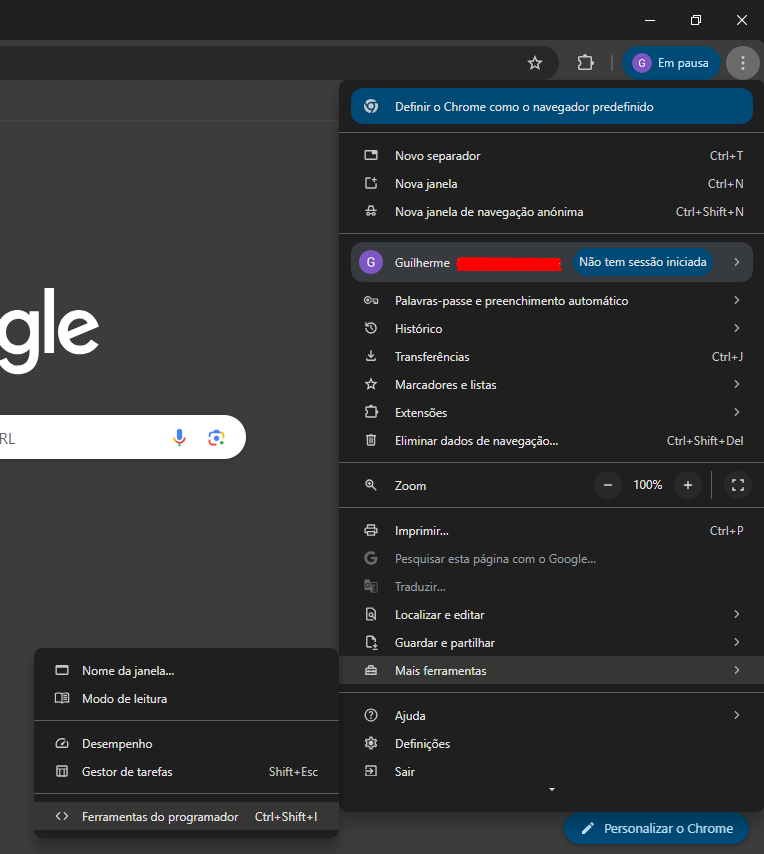
Task: Click the Sair exit icon
Action: coord(371,771)
